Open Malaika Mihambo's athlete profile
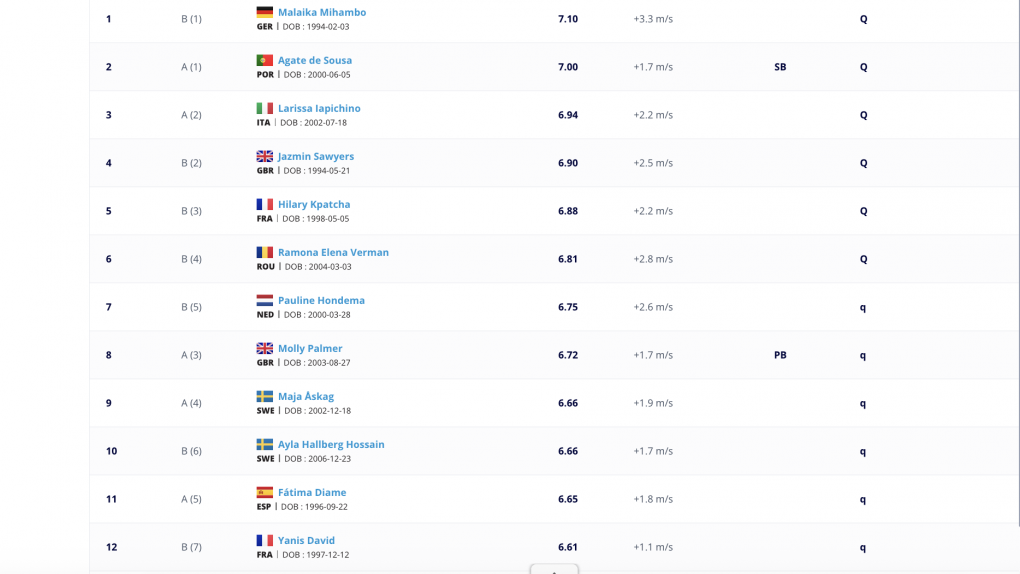This screenshot has width=1020, height=574. coord(322,12)
